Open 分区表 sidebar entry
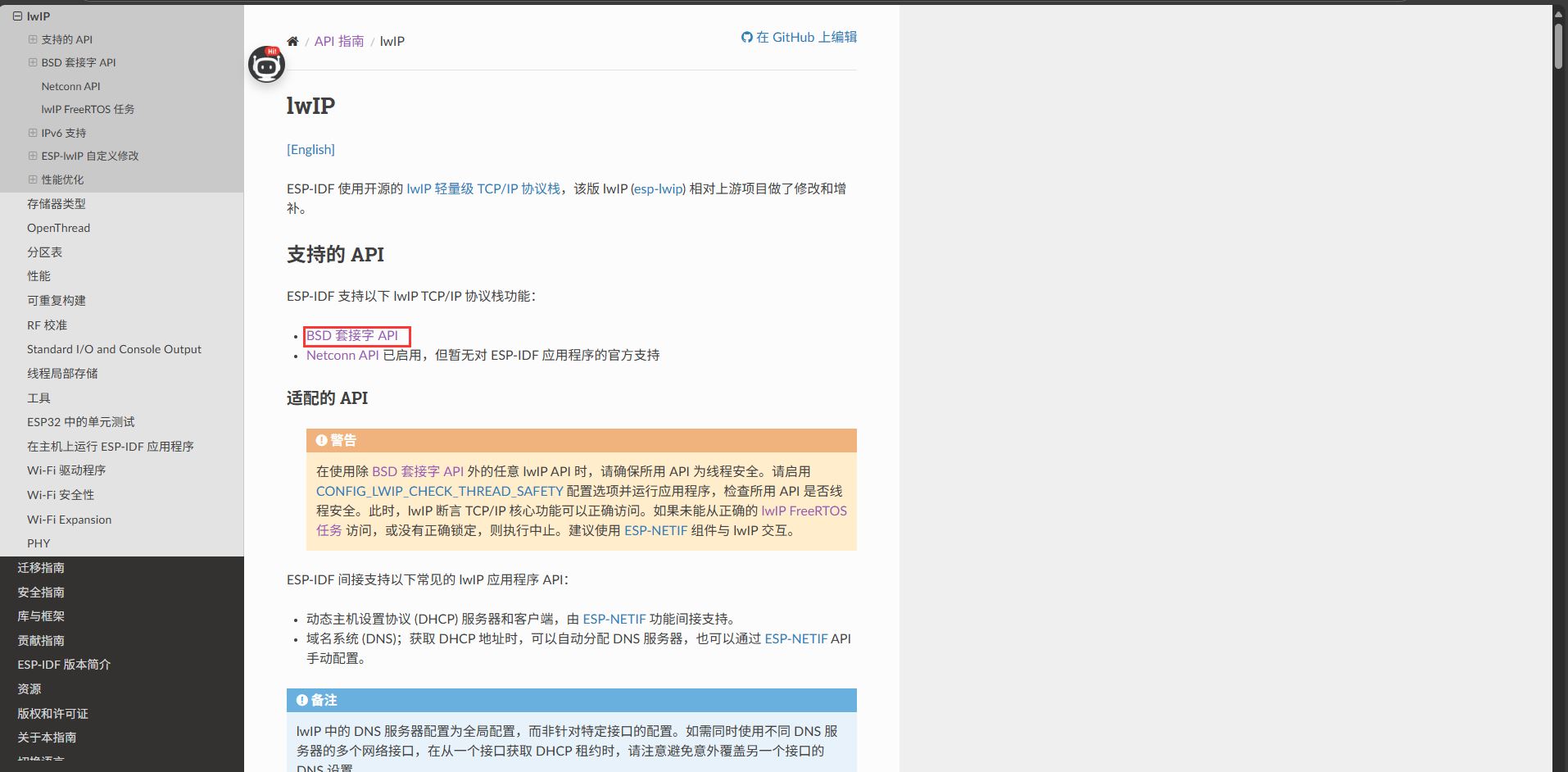Screen dimensions: 1568x772 pos(44,252)
